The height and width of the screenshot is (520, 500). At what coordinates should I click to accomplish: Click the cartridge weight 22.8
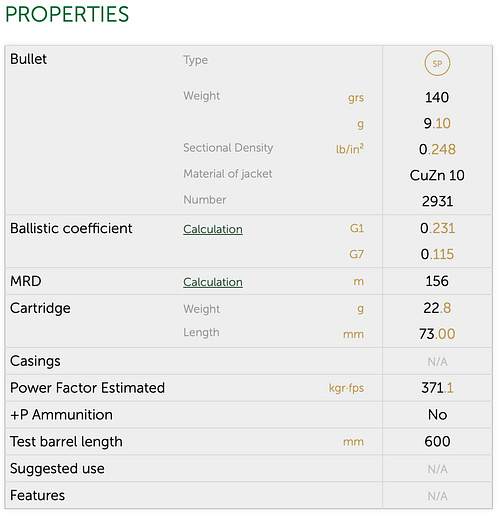[x=437, y=308]
